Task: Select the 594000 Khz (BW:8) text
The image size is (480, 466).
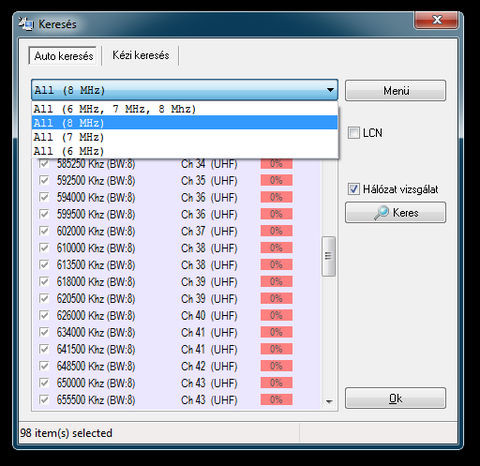Action: point(96,198)
